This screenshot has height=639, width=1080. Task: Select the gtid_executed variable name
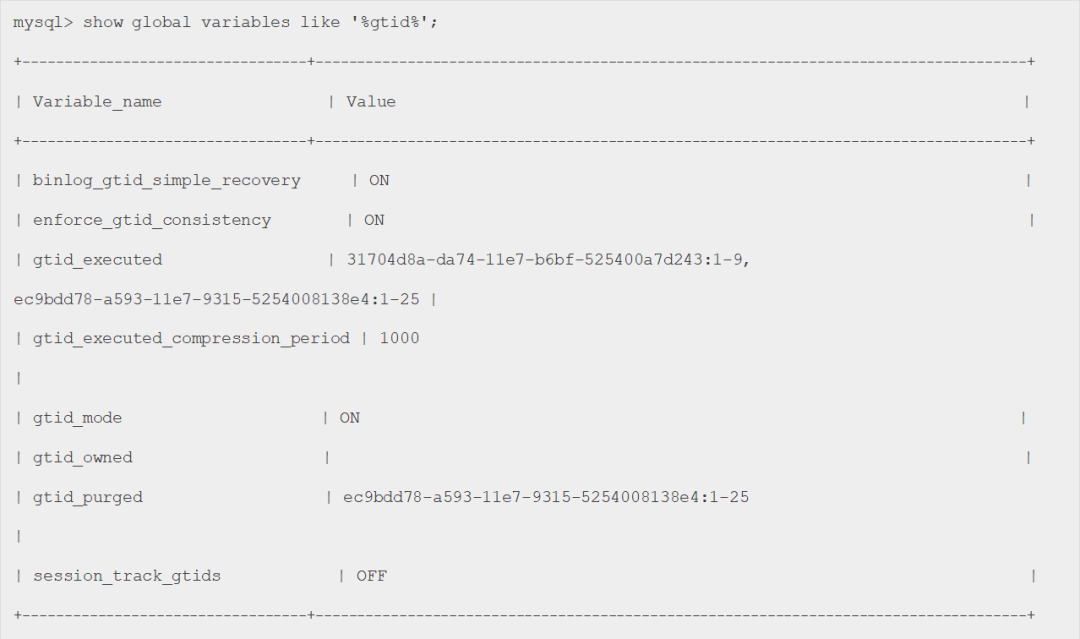(97, 259)
